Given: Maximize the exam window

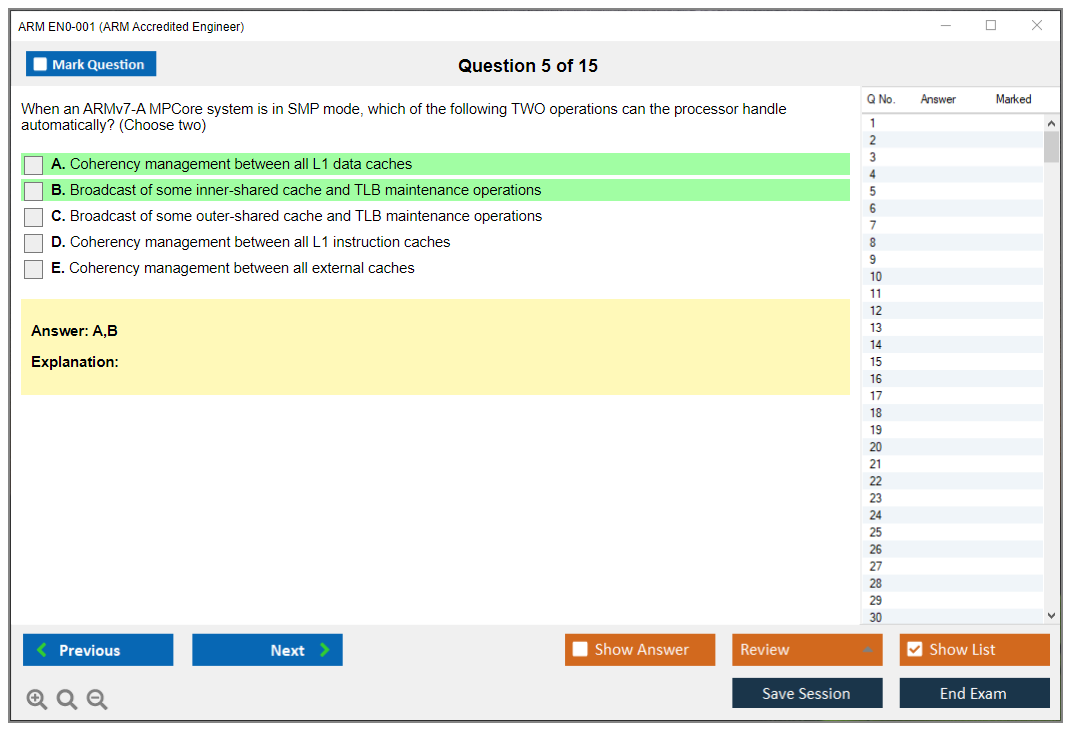Looking at the screenshot, I should (x=991, y=26).
